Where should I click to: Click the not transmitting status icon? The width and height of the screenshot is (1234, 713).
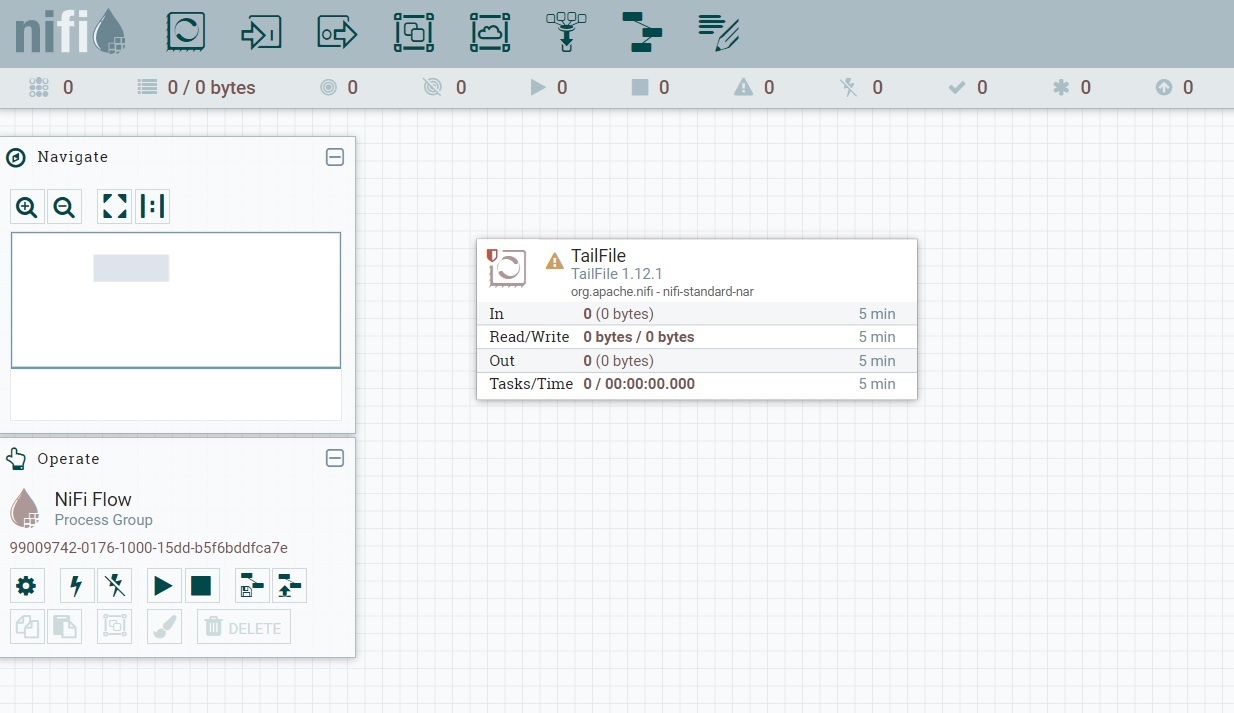pyautogui.click(x=432, y=88)
